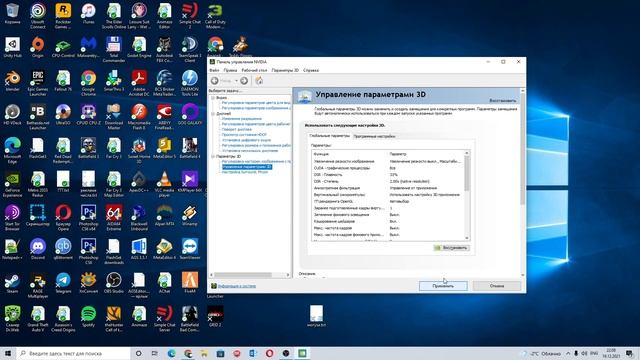This screenshot has width=640, height=360.
Task: Select Spotify desktop icon
Action: pyautogui.click(x=88, y=316)
